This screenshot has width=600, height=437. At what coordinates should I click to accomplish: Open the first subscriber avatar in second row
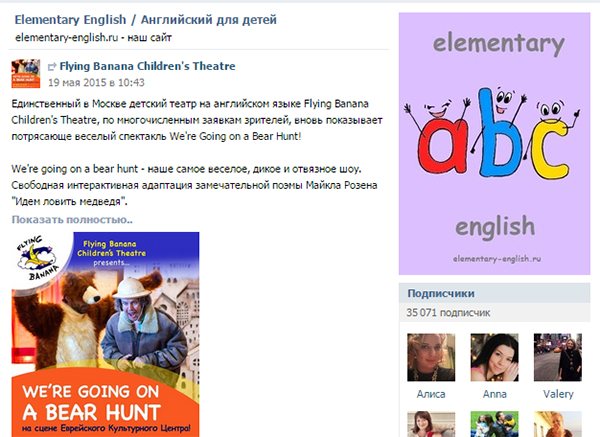(431, 424)
